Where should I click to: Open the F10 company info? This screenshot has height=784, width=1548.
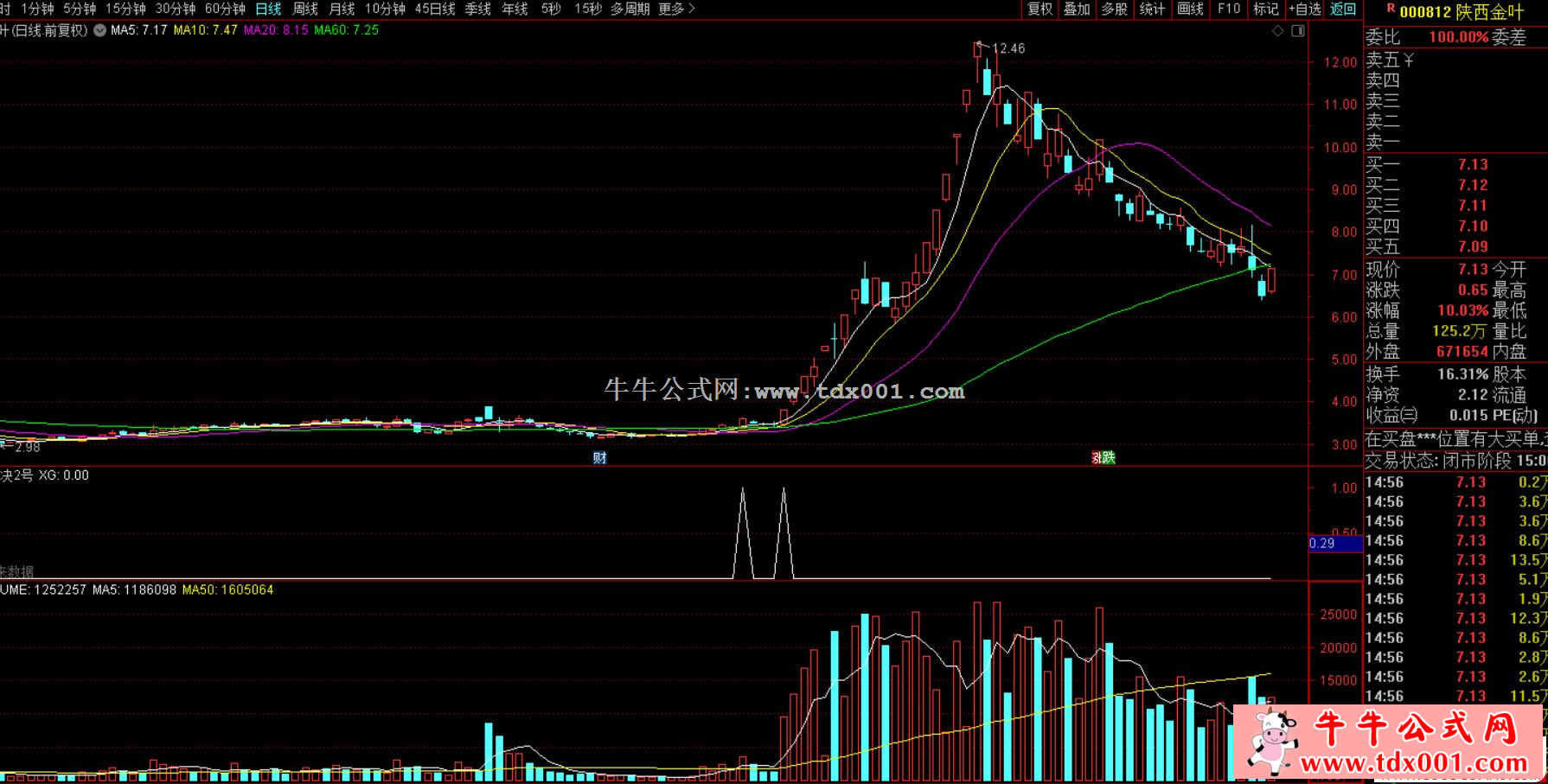(x=1229, y=9)
